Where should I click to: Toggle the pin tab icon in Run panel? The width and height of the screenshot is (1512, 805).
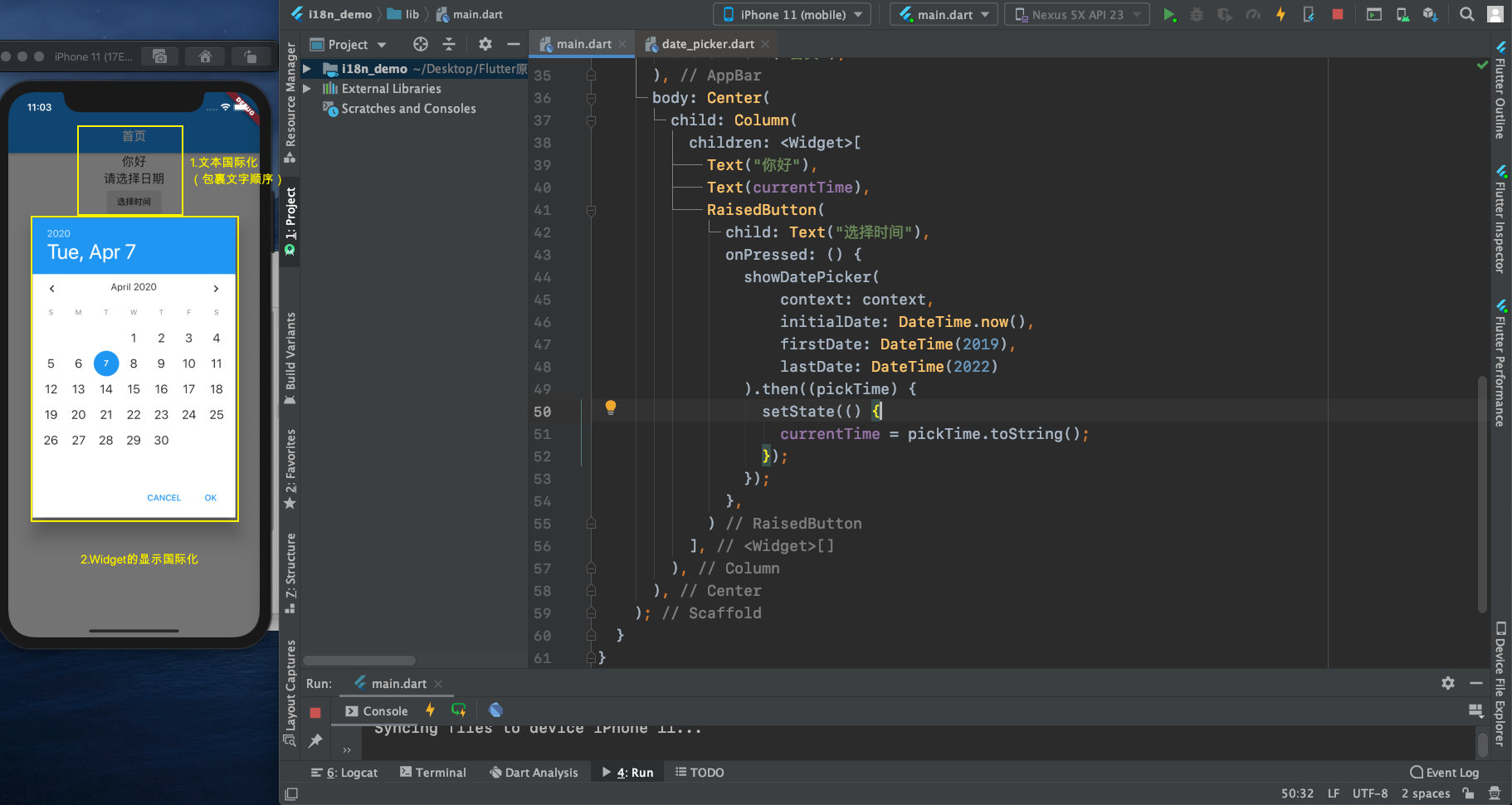[315, 741]
